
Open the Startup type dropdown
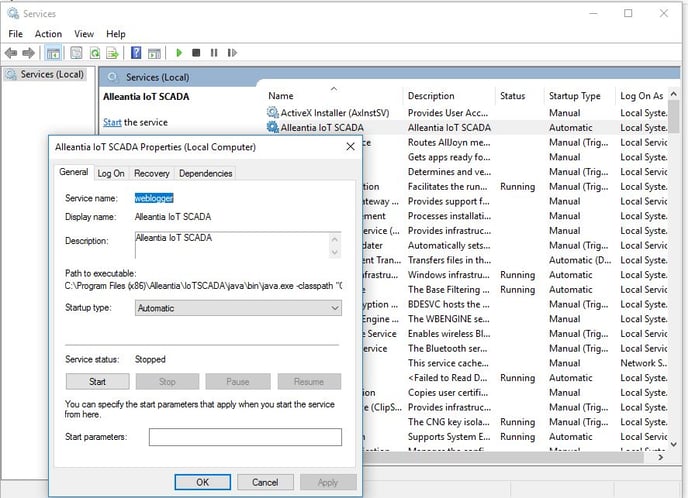tap(238, 308)
